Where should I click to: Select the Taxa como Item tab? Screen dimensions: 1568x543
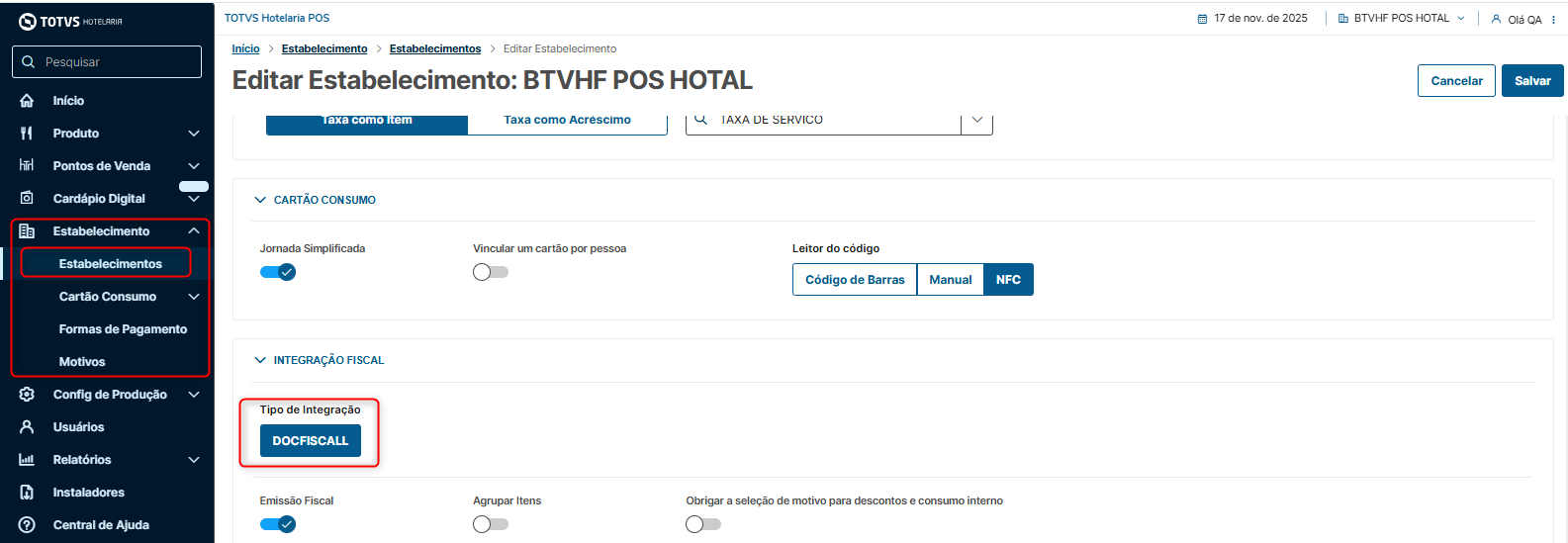point(366,121)
